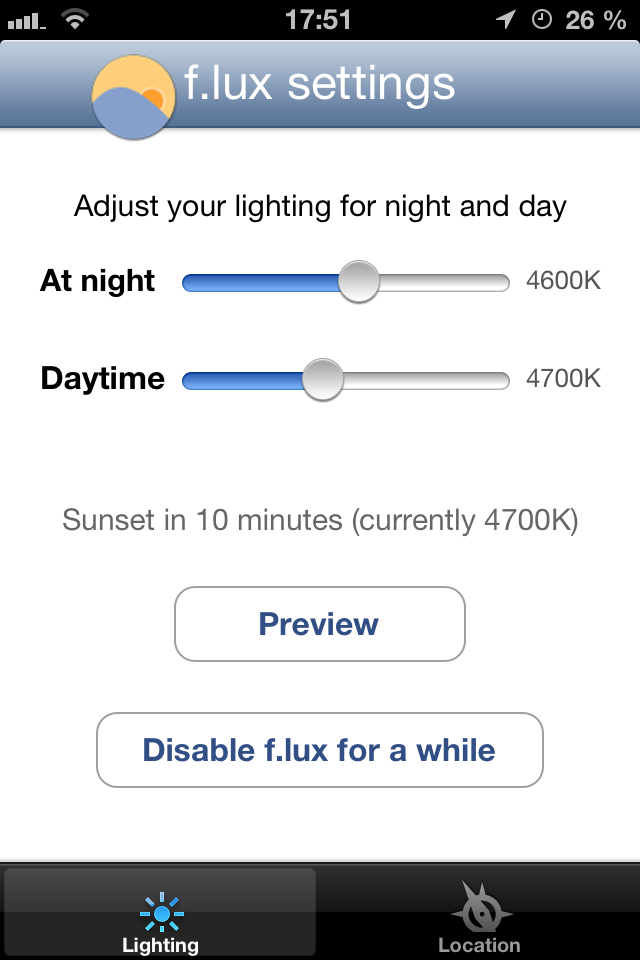This screenshot has width=640, height=960.
Task: Tap Disable f.lux for a while
Action: pyautogui.click(x=320, y=750)
